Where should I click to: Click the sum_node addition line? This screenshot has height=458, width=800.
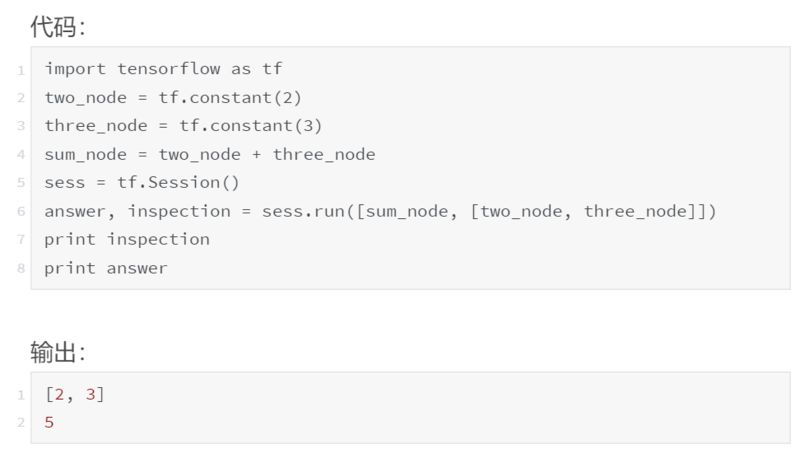pos(210,154)
